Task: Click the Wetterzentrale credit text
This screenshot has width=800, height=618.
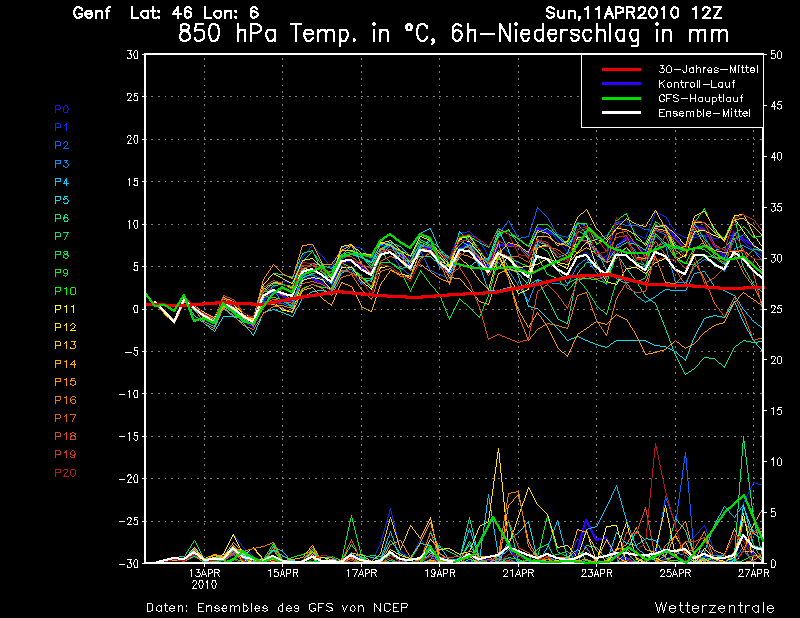Action: click(714, 607)
